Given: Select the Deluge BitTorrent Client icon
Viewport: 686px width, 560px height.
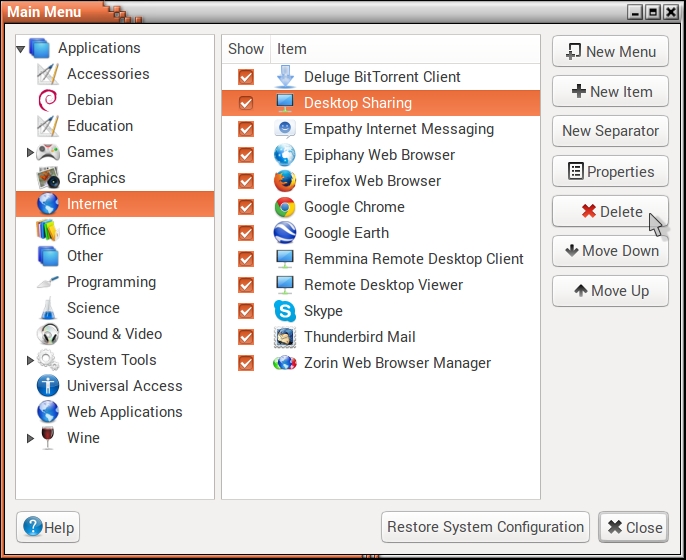Looking at the screenshot, I should coord(285,77).
